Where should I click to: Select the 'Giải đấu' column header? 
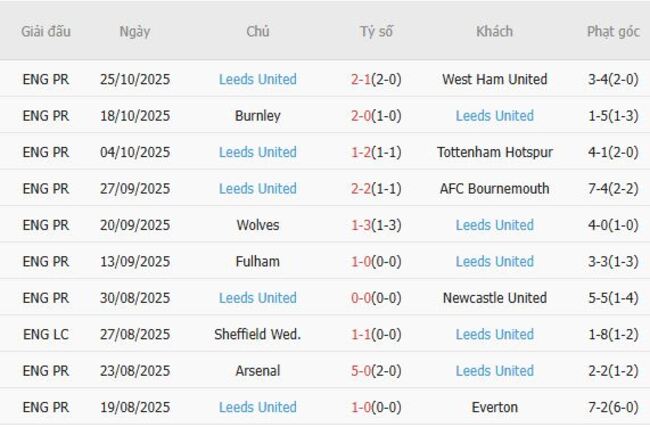46,31
